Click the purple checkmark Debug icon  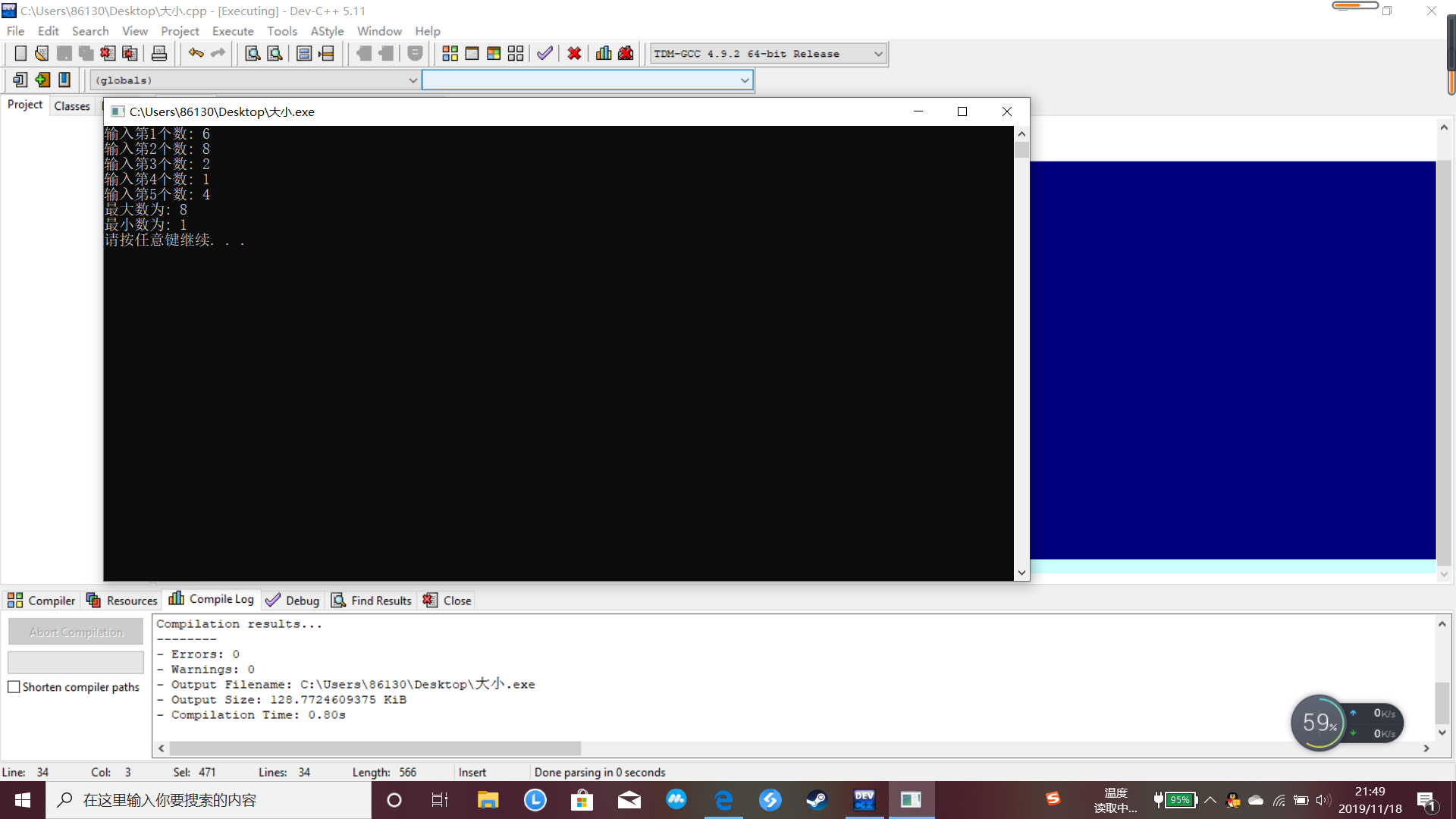click(x=544, y=53)
